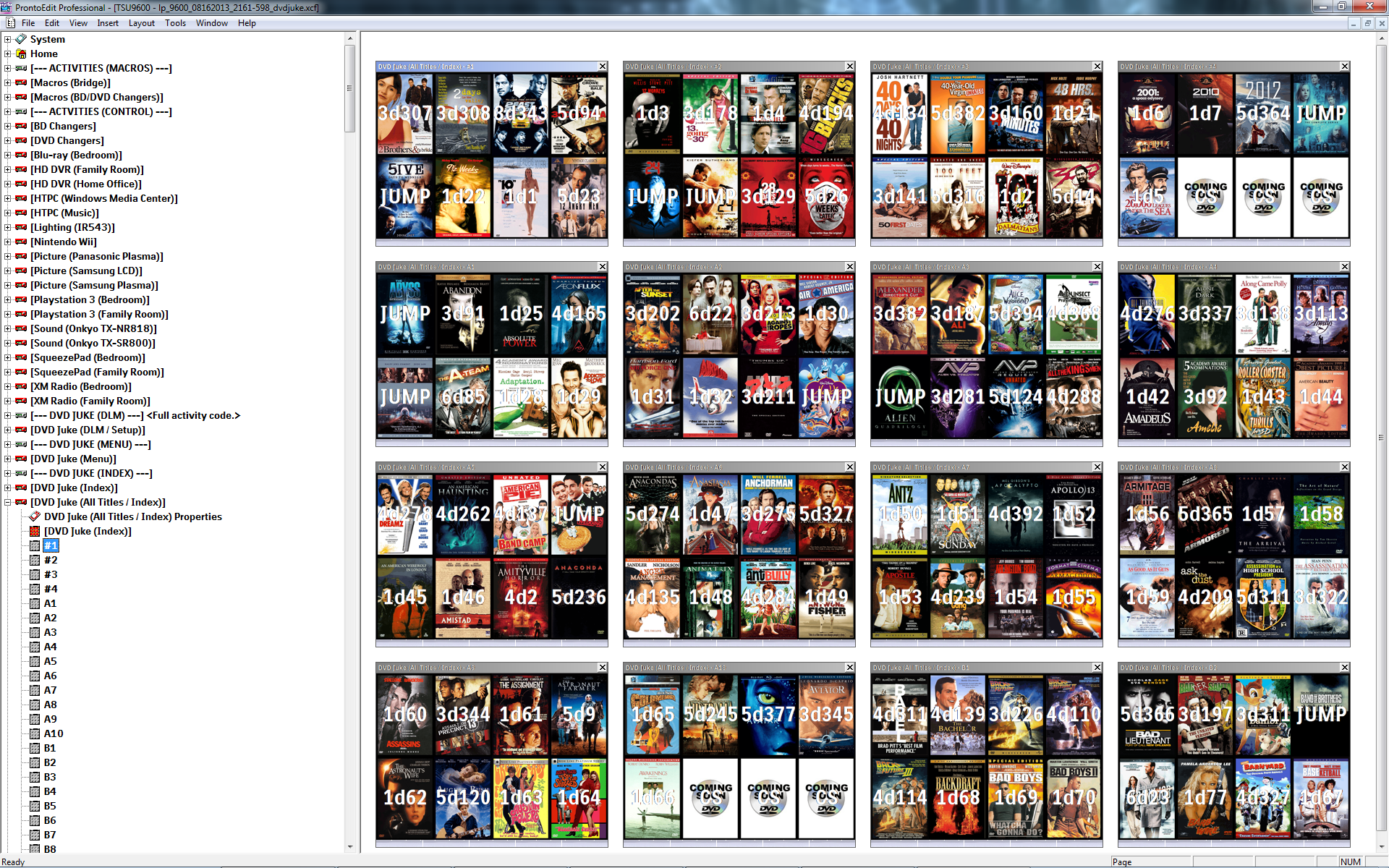Screen dimensions: 1389x868
Task: Click the 5d364 2012 movie cover
Action: [1262, 114]
